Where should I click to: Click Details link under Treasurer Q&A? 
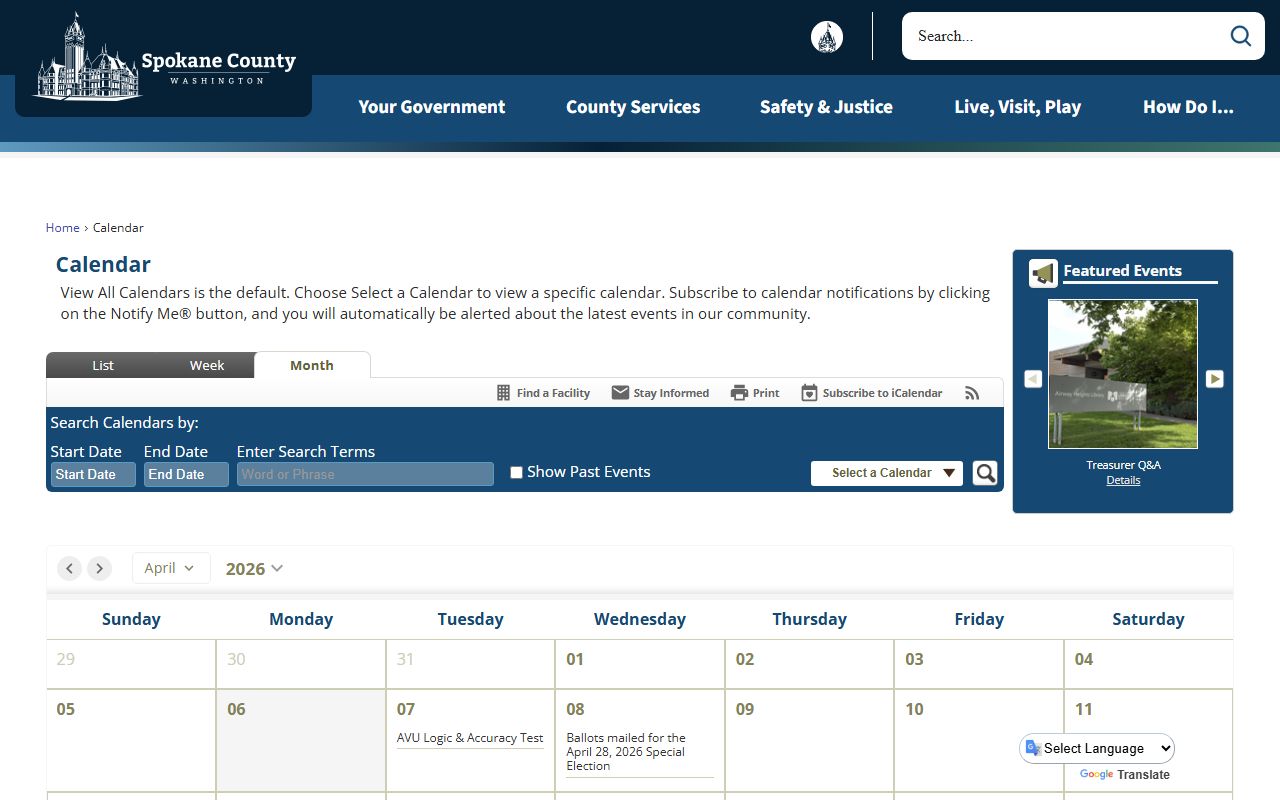1123,481
